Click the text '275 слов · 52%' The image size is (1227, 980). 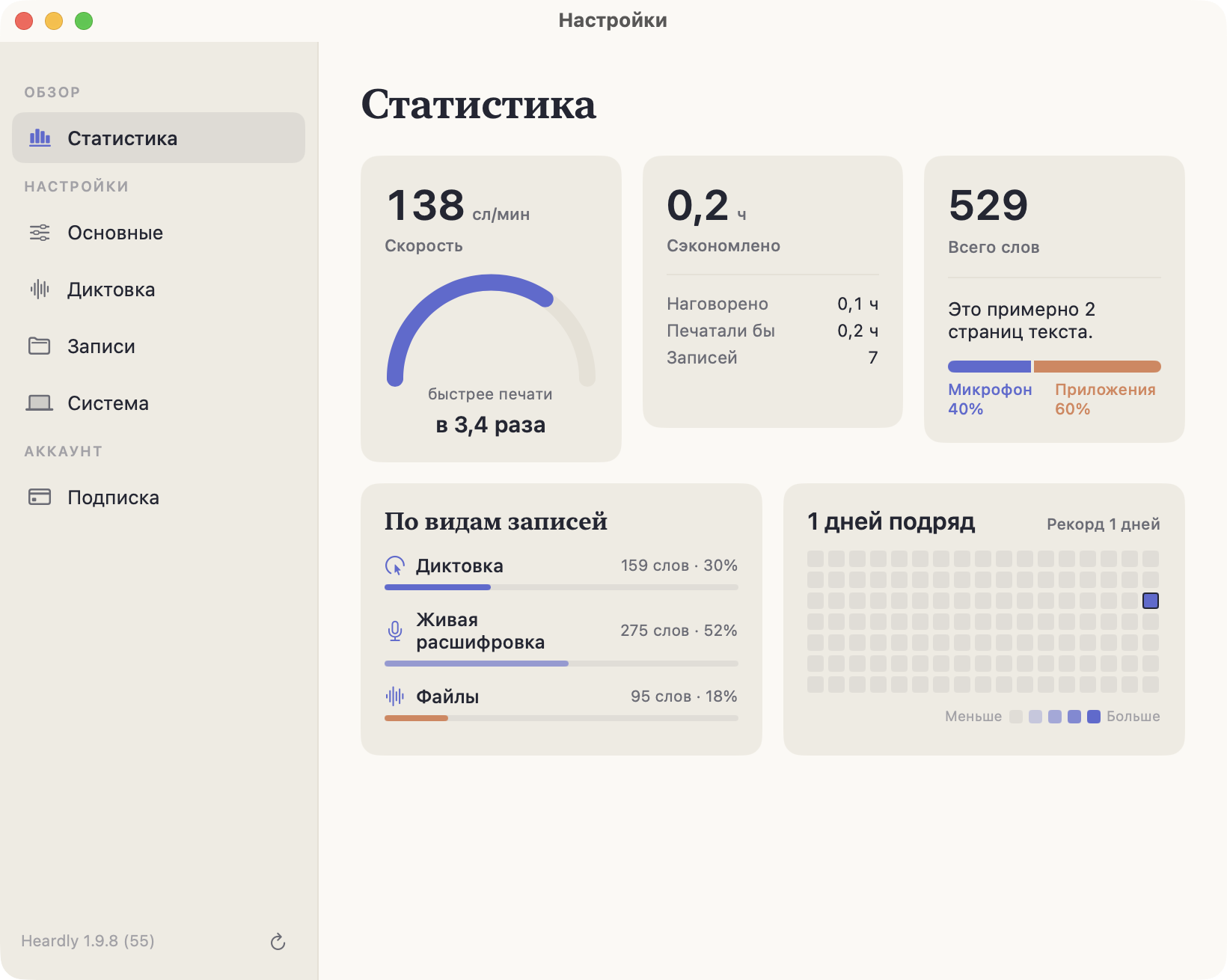(x=679, y=631)
